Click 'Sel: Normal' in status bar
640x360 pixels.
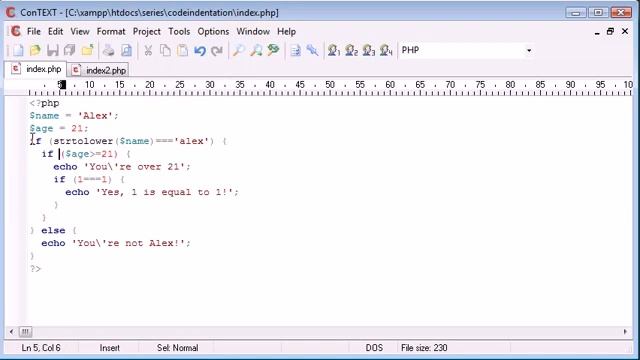[x=178, y=348]
